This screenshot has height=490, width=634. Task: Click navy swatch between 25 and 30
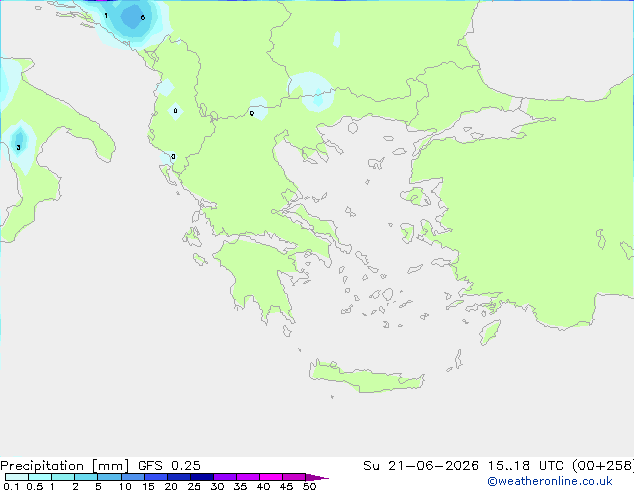tap(201, 477)
